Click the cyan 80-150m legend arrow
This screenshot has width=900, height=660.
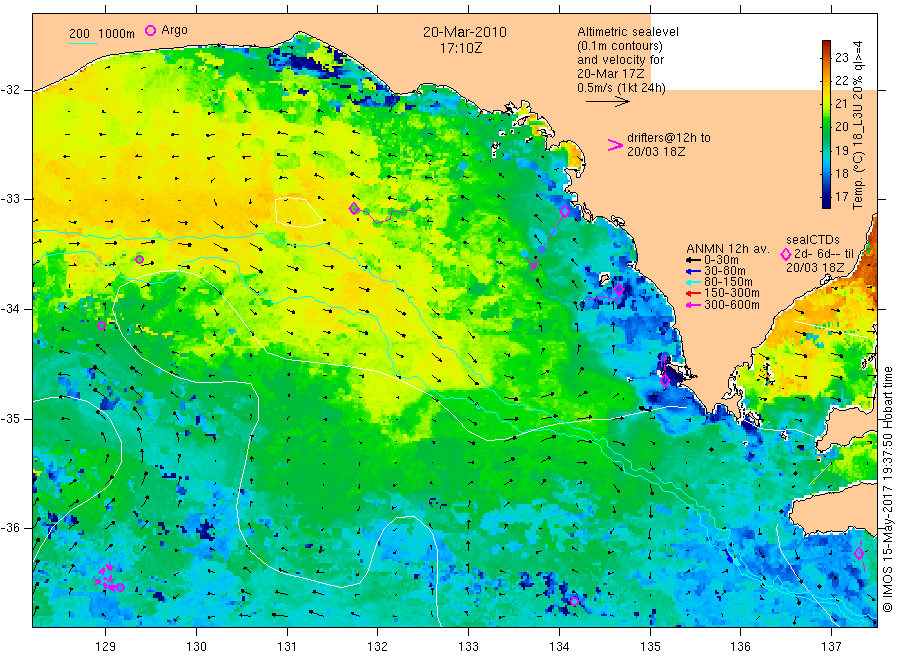pyautogui.click(x=694, y=282)
